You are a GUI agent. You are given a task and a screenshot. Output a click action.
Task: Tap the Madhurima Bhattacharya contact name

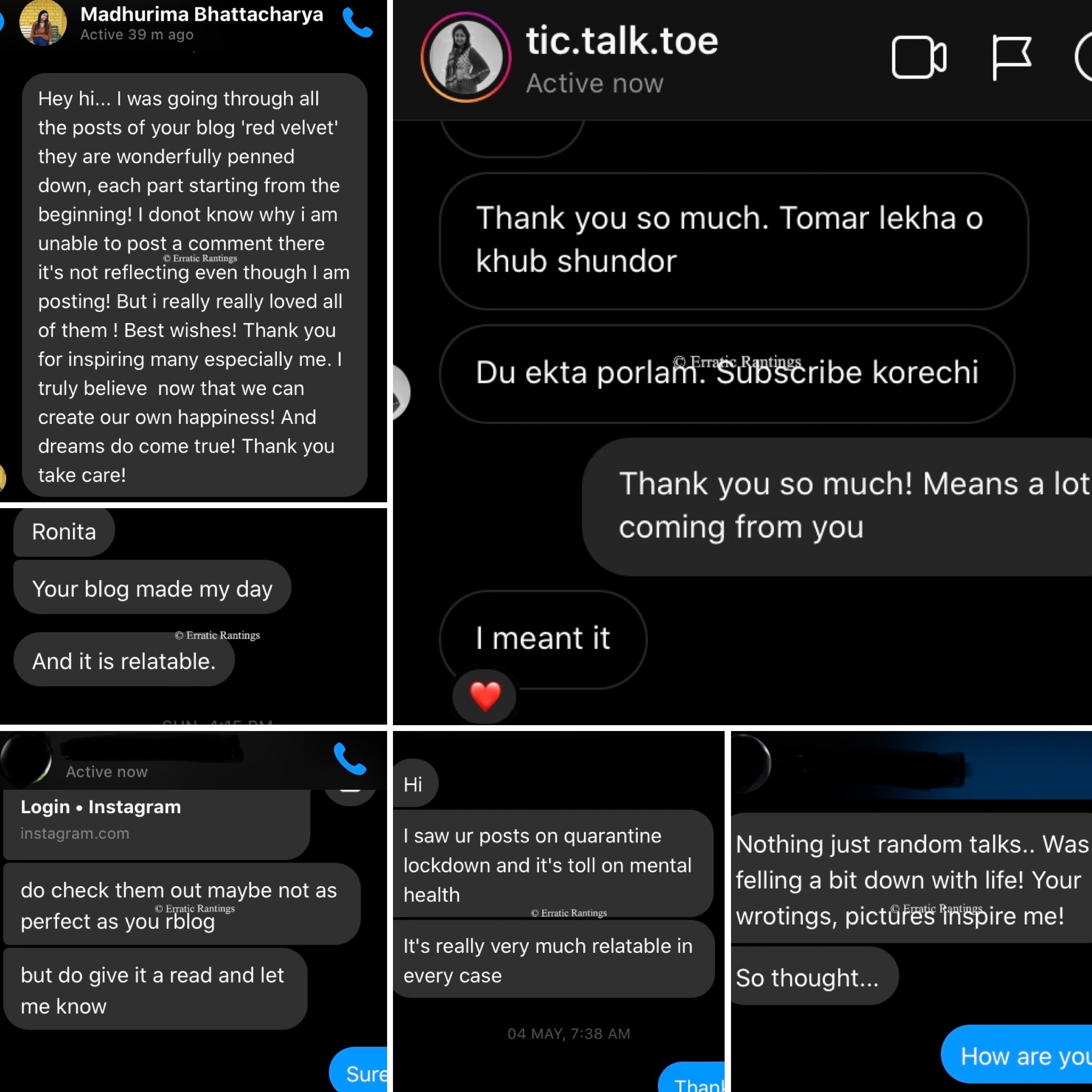click(202, 14)
